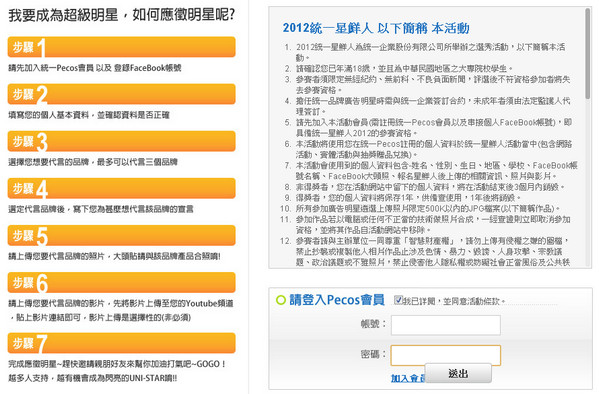The height and width of the screenshot is (394, 599).
Task: Click the 步驟5 orange step banner
Action: tap(121, 235)
